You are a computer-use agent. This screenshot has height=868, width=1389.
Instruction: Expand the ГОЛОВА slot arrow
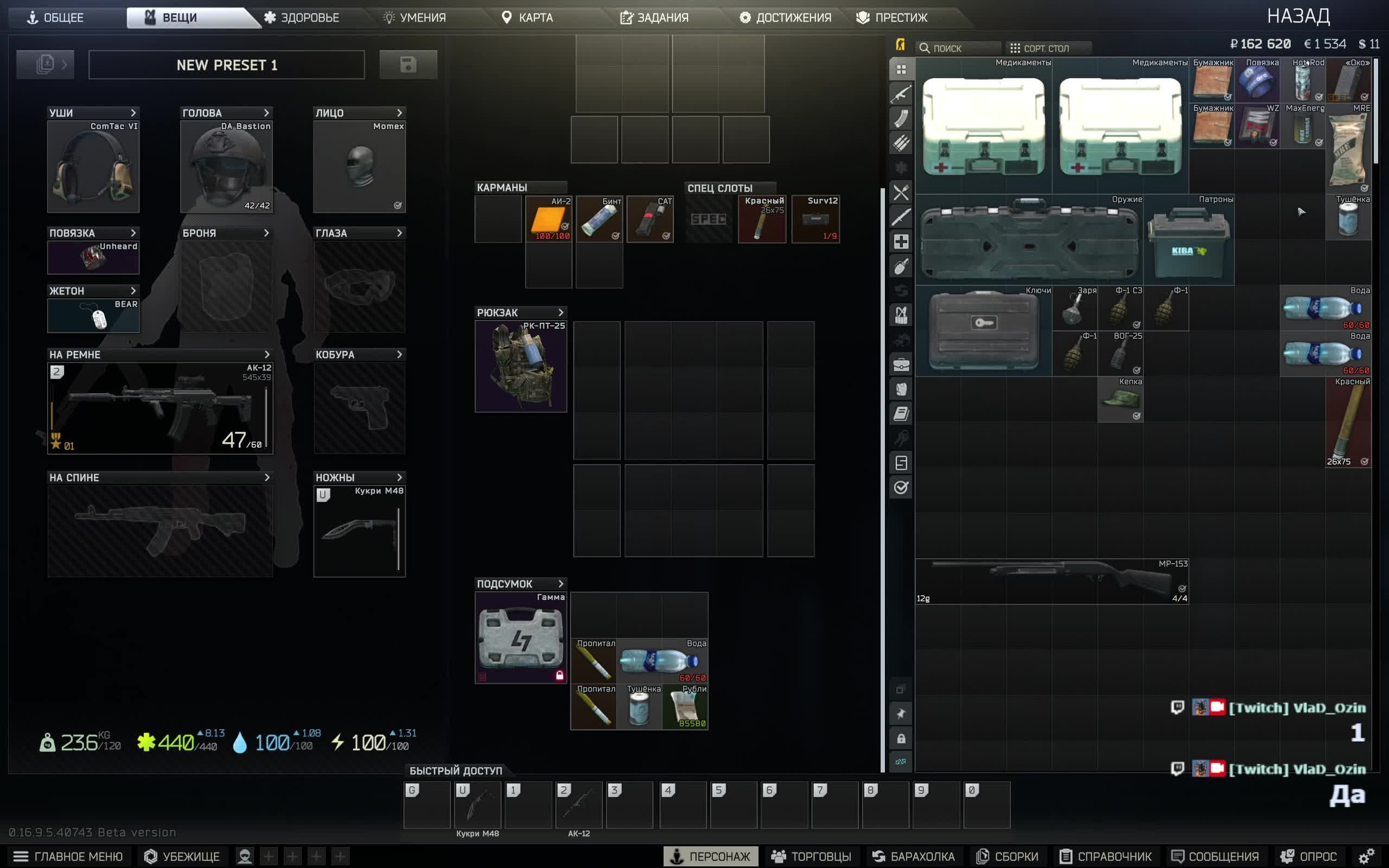point(266,112)
